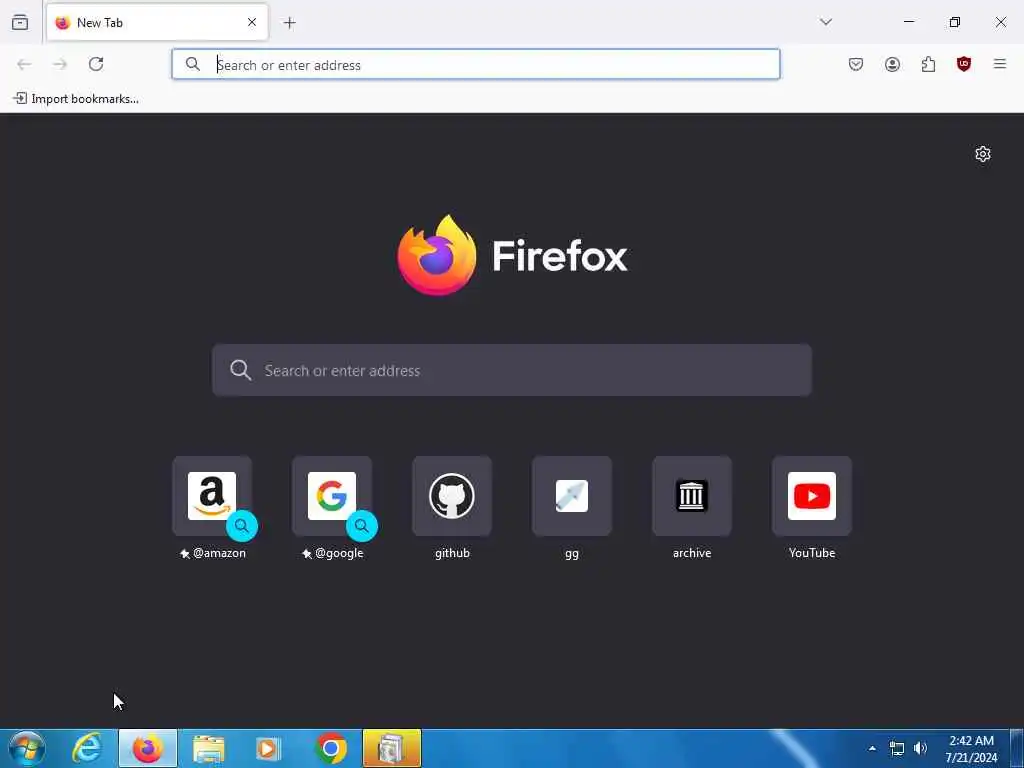Click the @google label text
Image resolution: width=1024 pixels, height=768 pixels.
[339, 553]
